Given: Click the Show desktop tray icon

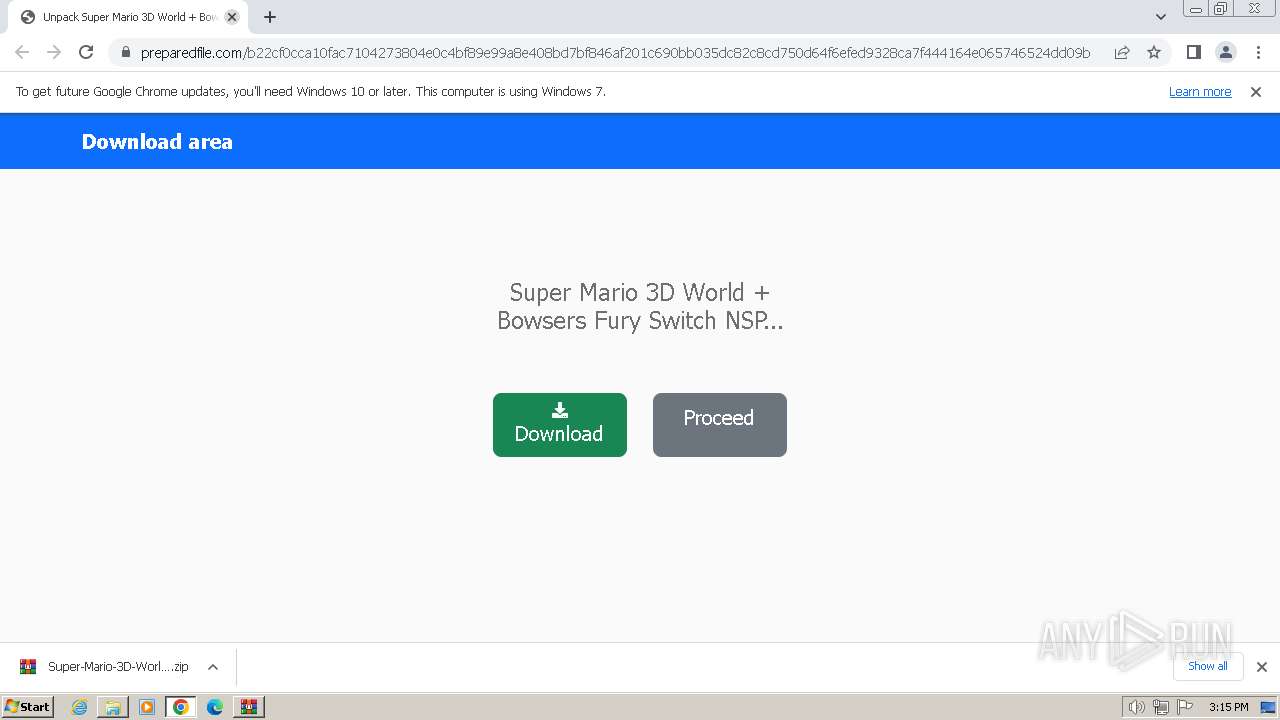Looking at the screenshot, I should click(x=1268, y=707).
